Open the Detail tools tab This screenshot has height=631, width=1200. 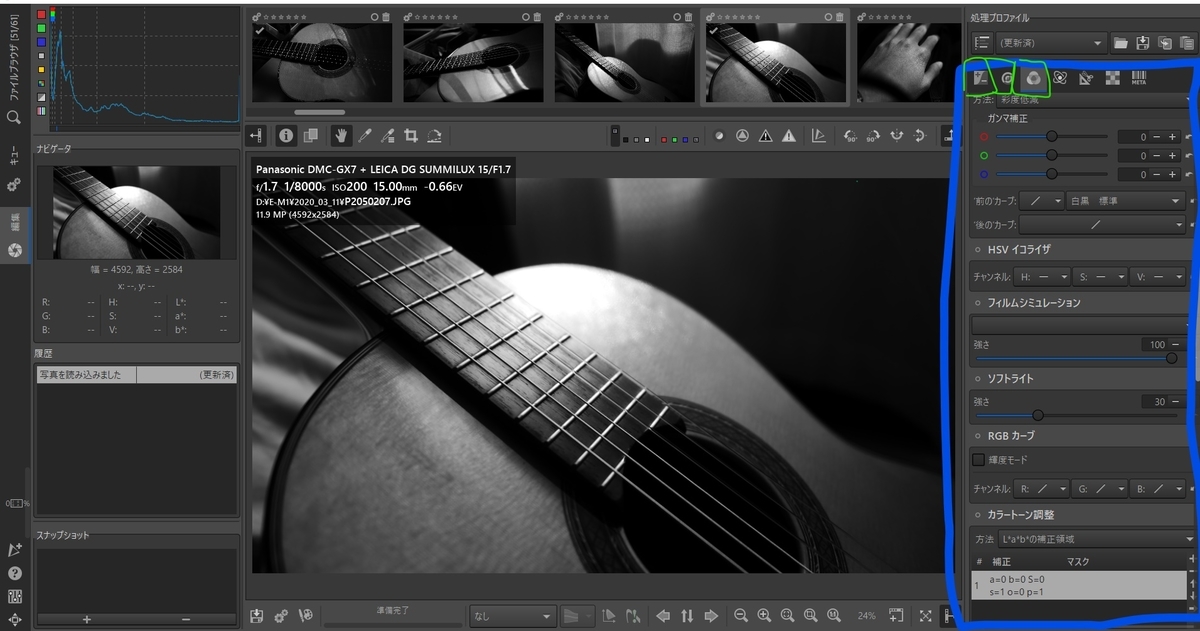tap(1007, 78)
